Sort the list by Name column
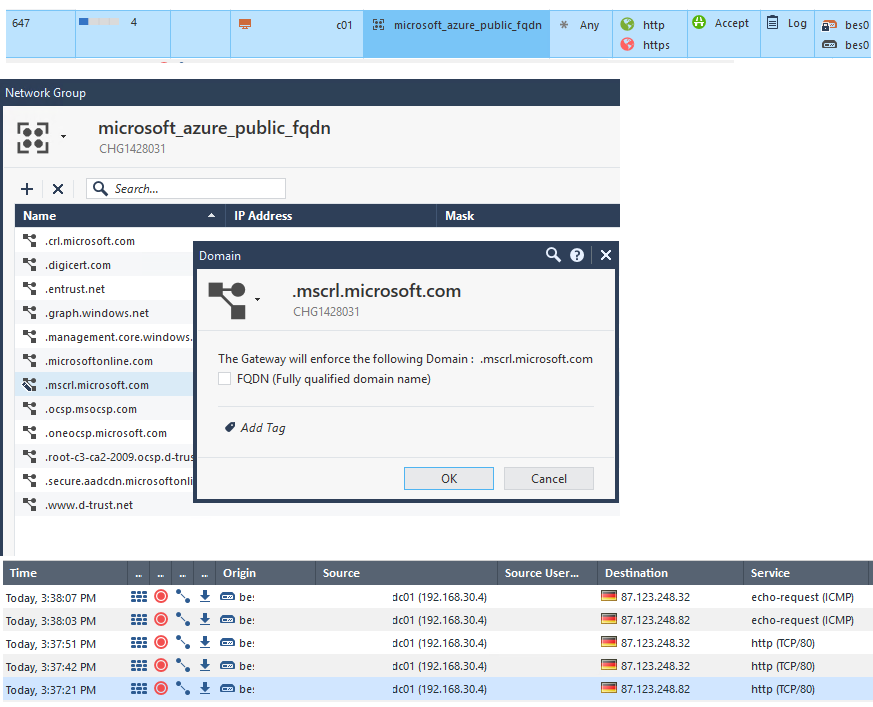Image resolution: width=873 pixels, height=707 pixels. 120,215
